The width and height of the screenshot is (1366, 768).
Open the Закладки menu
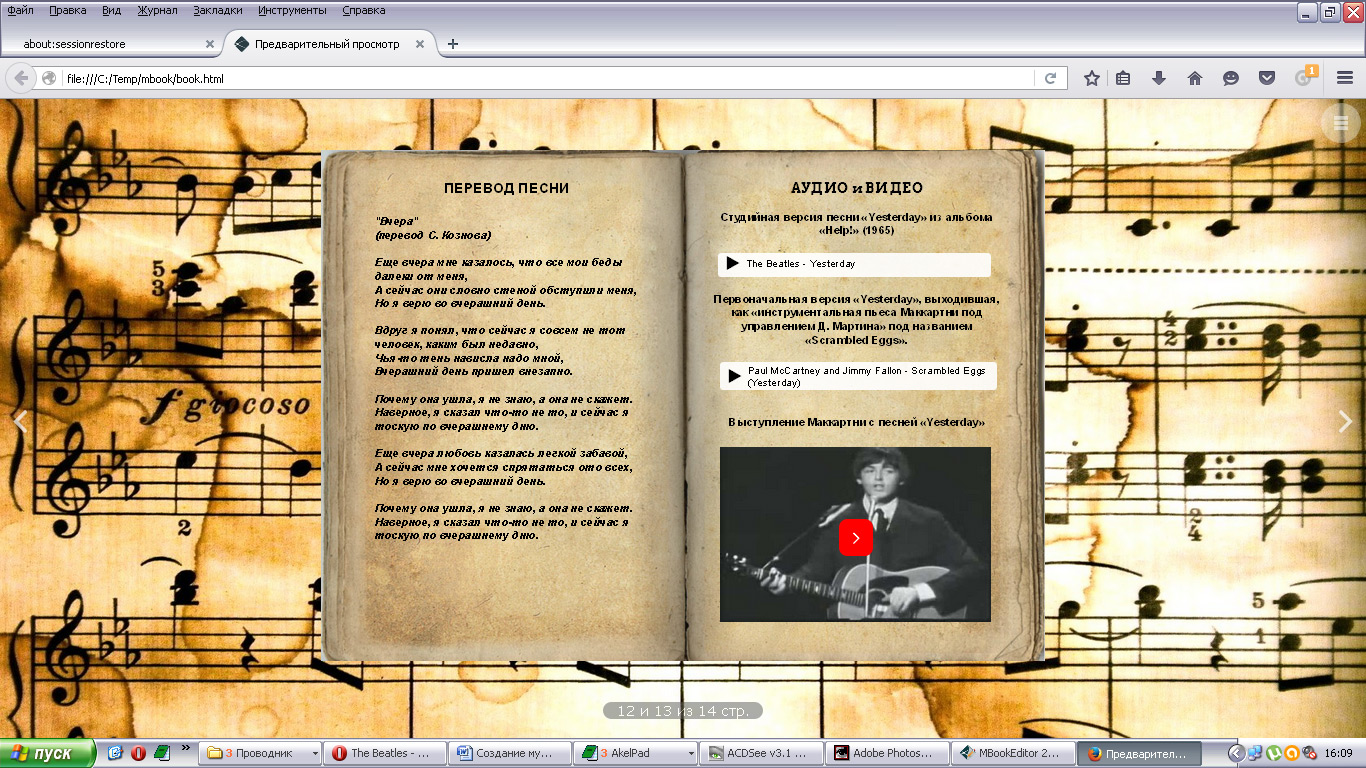point(218,10)
